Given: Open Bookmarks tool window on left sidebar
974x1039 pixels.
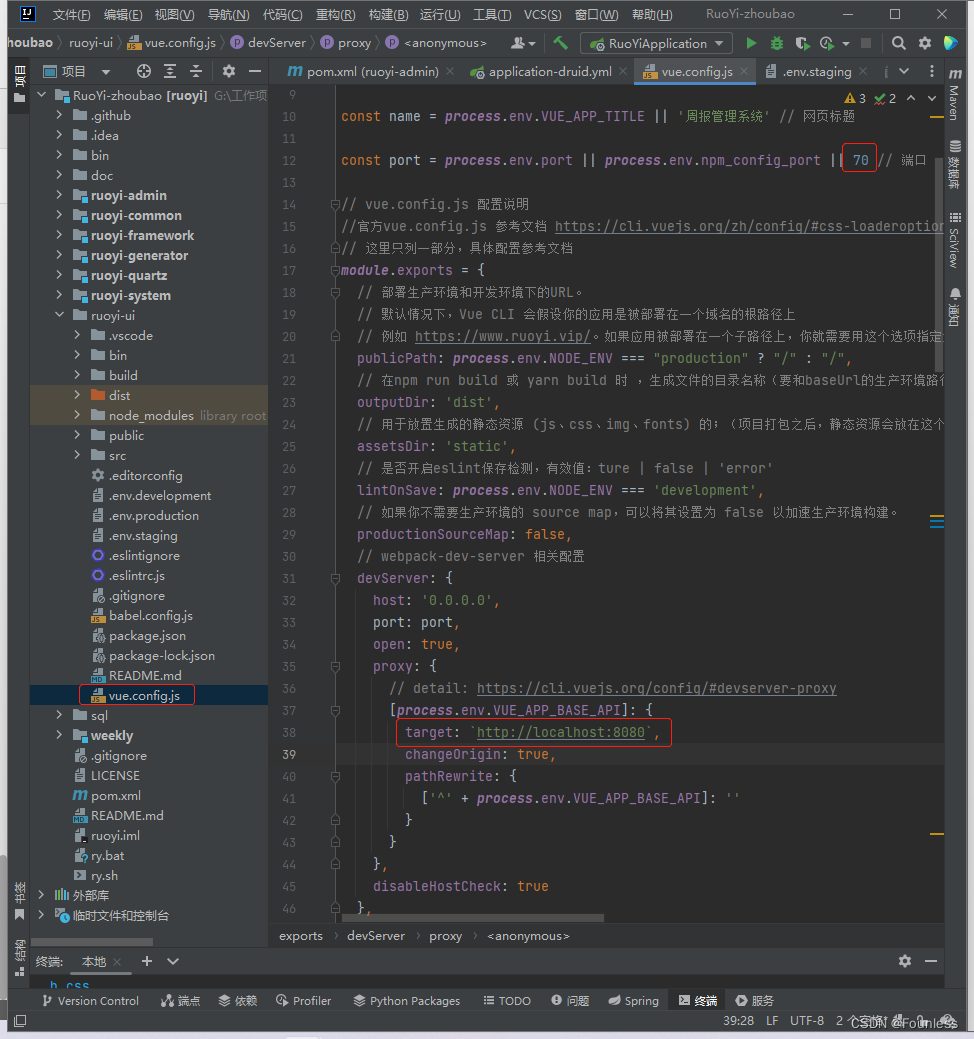Looking at the screenshot, I should [x=19, y=901].
